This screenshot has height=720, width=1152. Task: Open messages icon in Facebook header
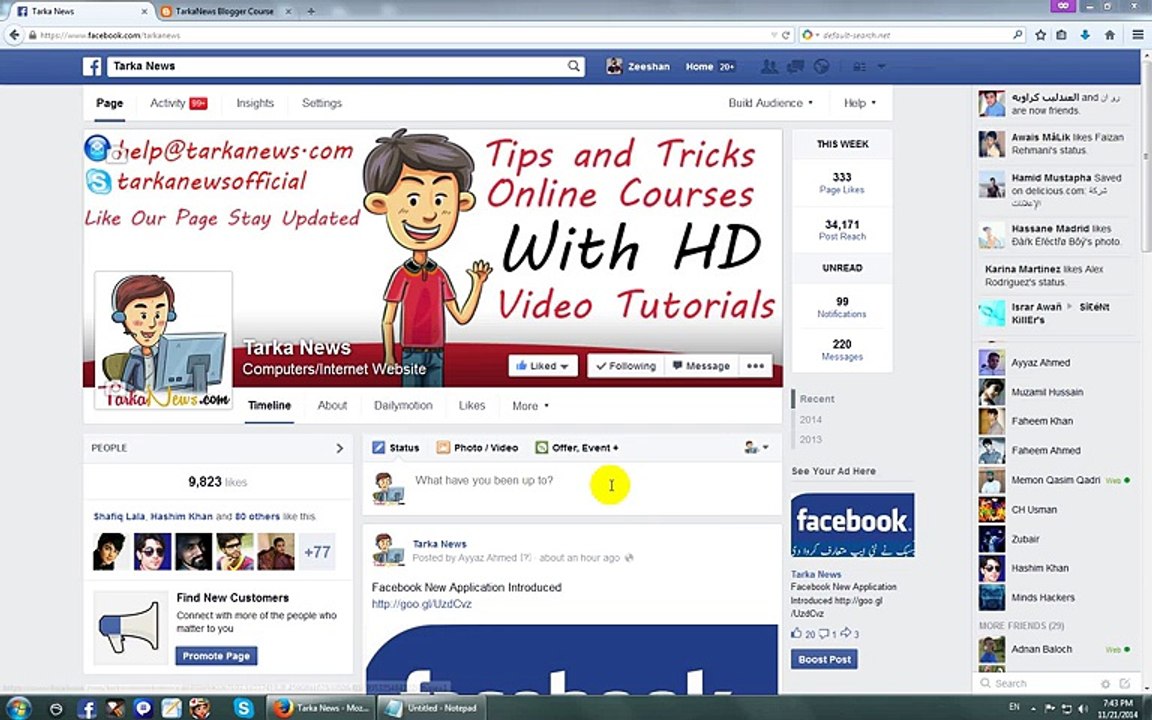796,66
